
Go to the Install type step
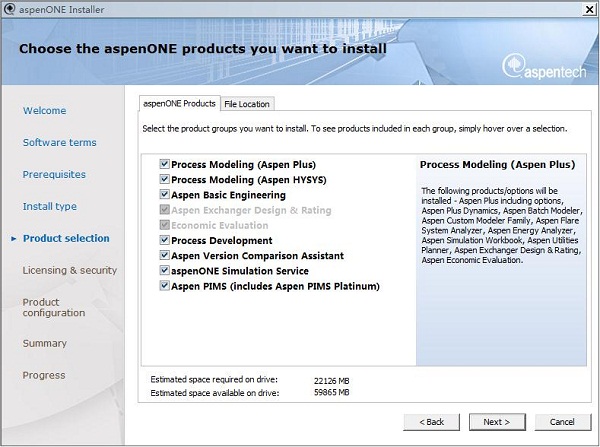pyautogui.click(x=49, y=207)
